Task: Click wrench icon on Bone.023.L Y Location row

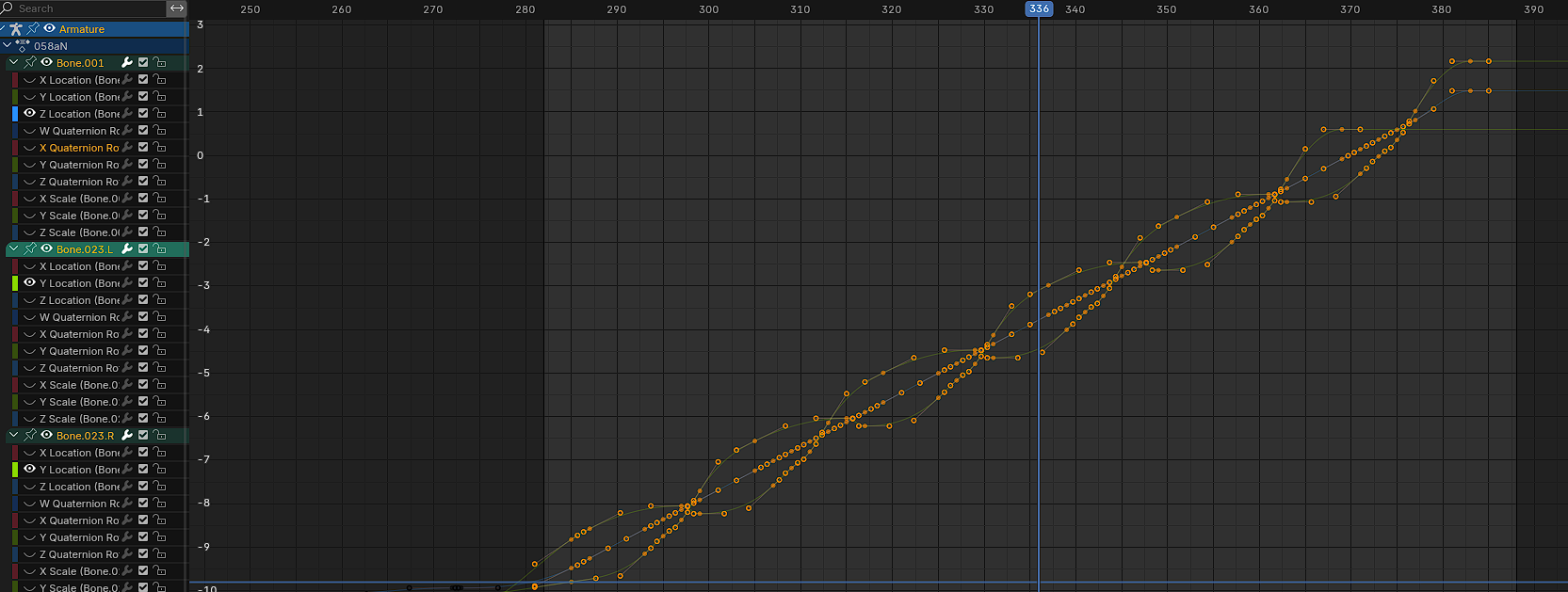Action: point(127,283)
